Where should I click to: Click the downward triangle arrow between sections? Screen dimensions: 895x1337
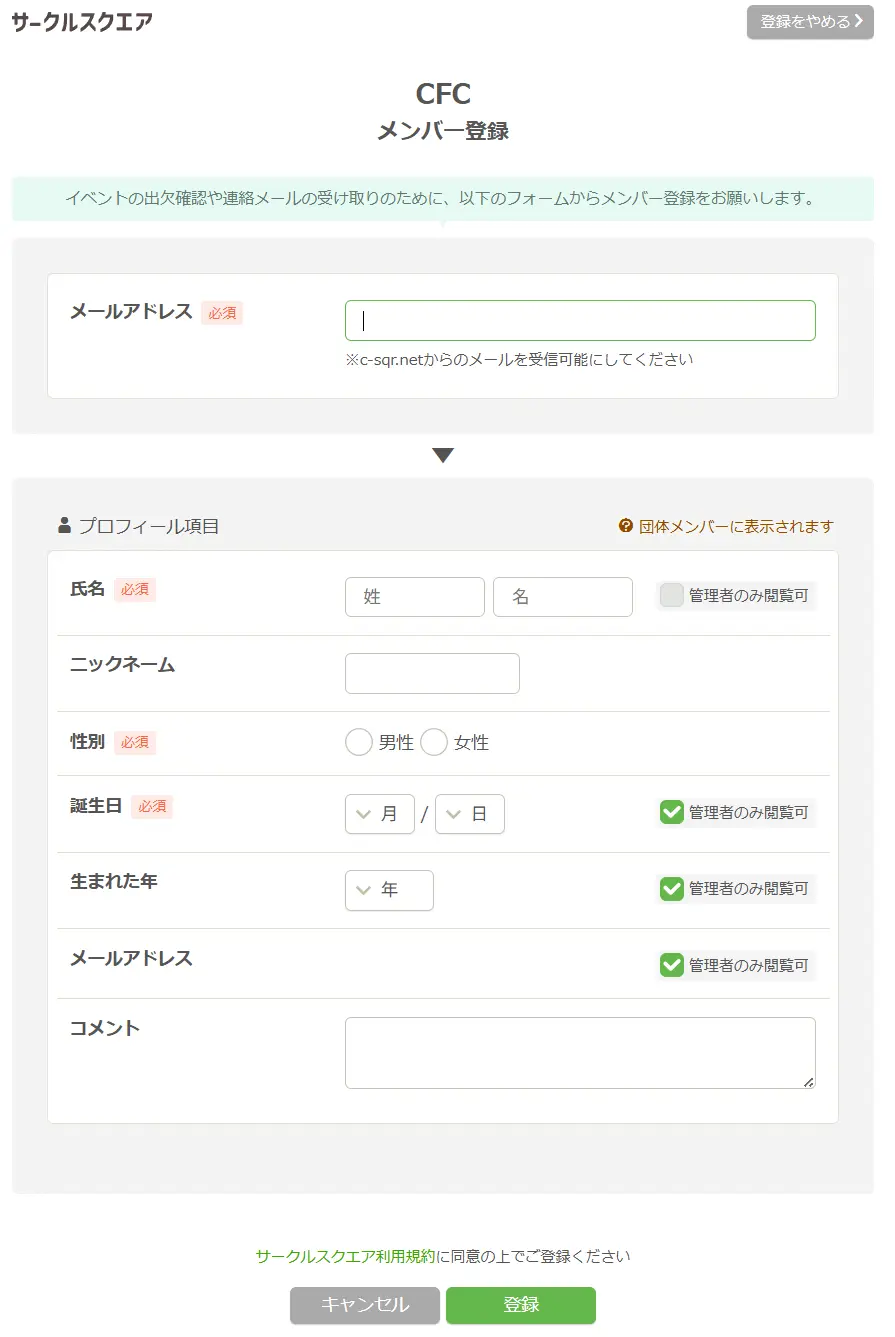click(x=443, y=456)
